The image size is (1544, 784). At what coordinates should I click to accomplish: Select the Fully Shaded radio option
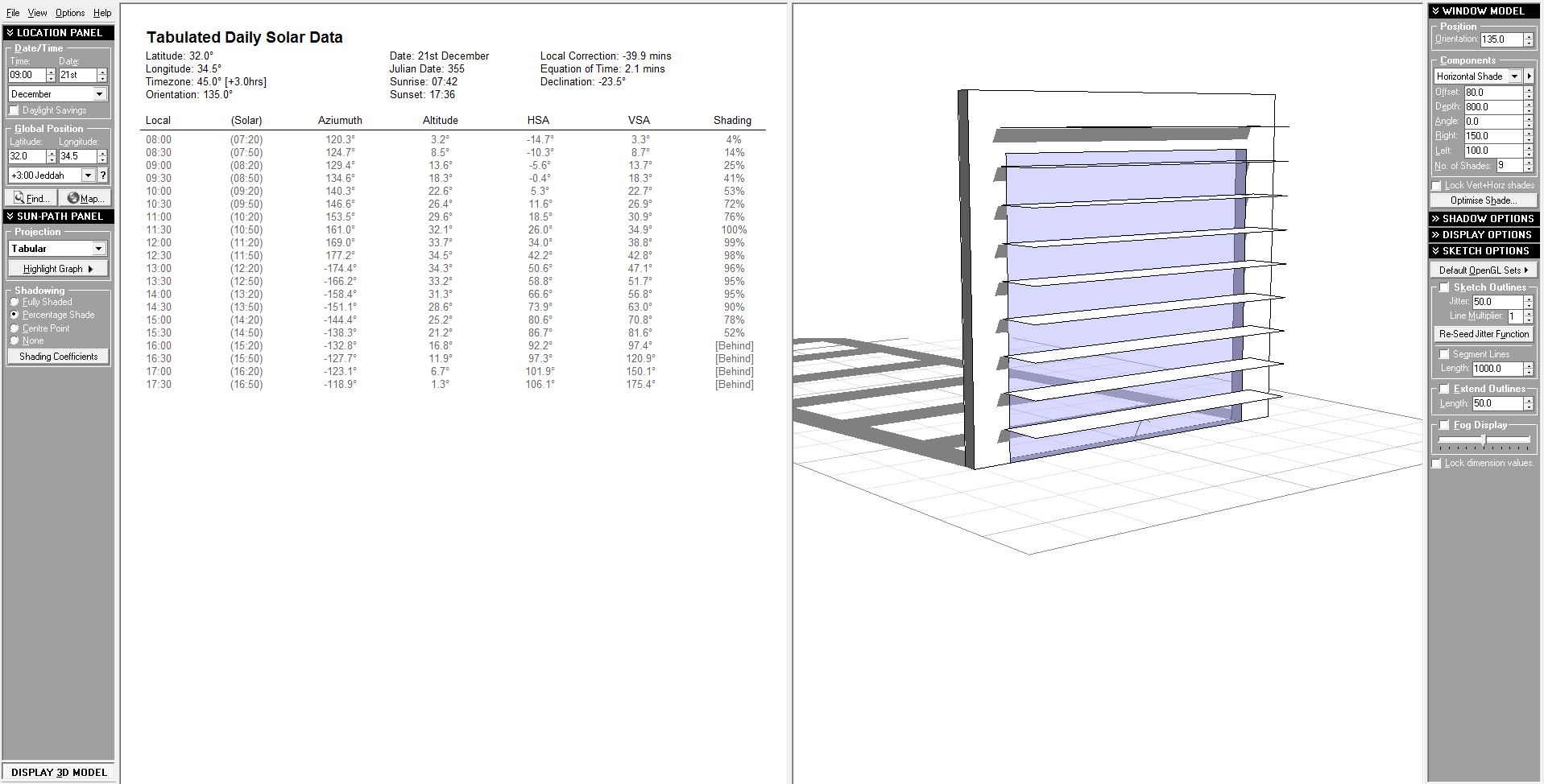(x=14, y=302)
